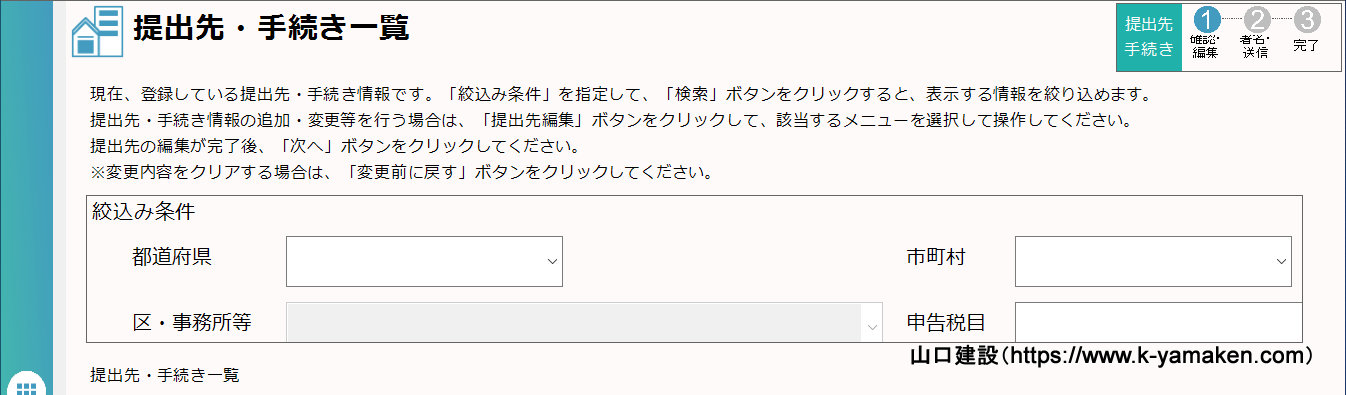
Task: Select the grey step 3 circle indicator
Action: tap(1307, 20)
